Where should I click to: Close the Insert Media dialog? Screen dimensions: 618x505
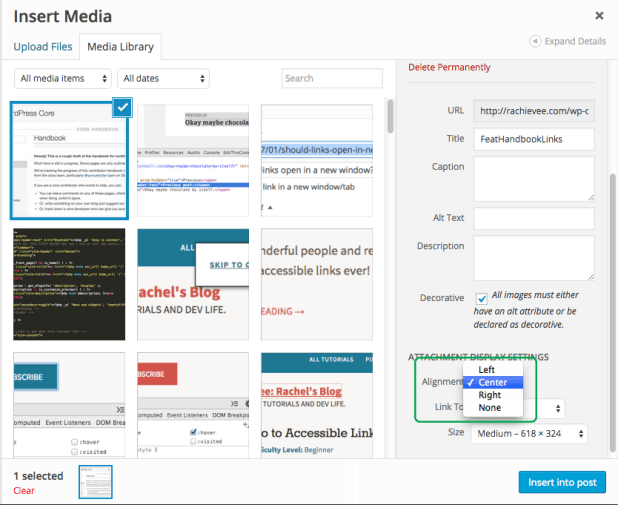click(x=599, y=16)
